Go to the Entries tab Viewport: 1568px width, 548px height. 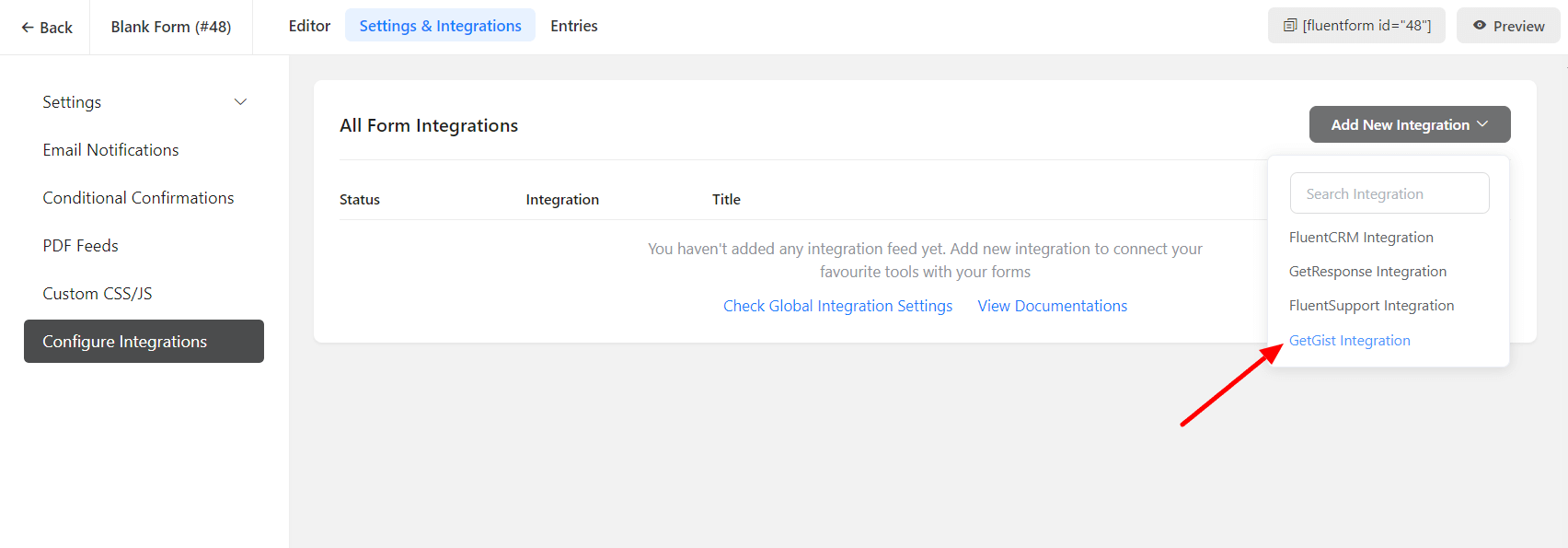573,26
